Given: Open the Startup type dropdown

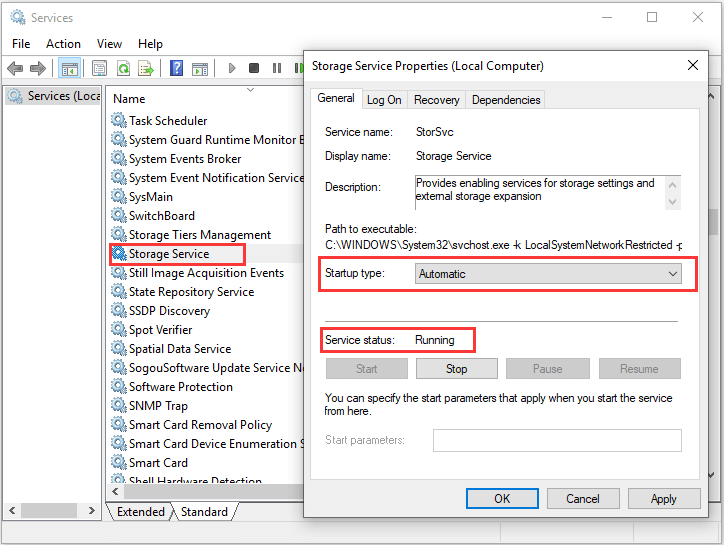Looking at the screenshot, I should pyautogui.click(x=548, y=273).
